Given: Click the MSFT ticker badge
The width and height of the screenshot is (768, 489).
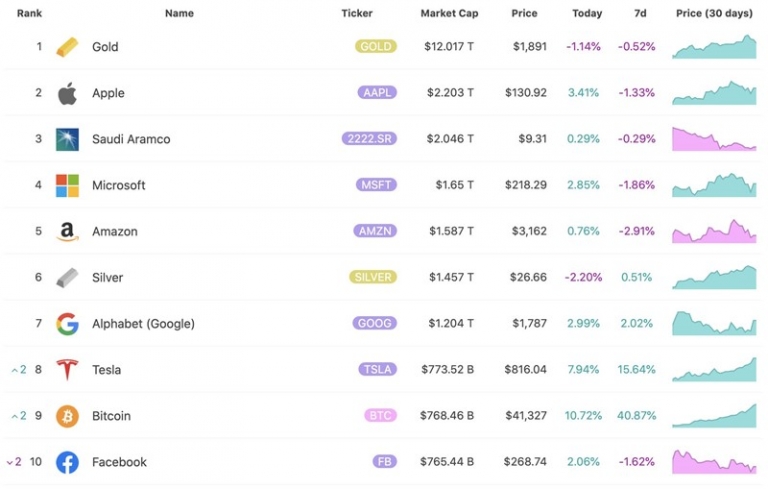Looking at the screenshot, I should (376, 185).
